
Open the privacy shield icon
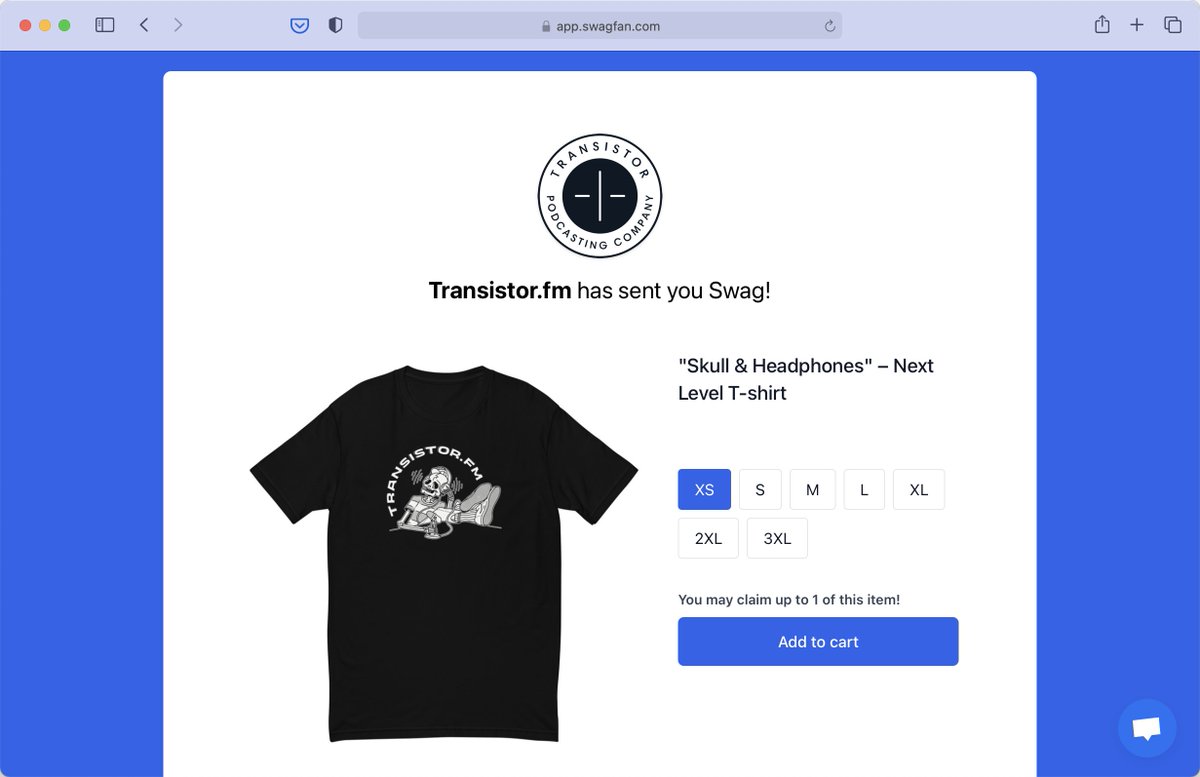coord(336,26)
